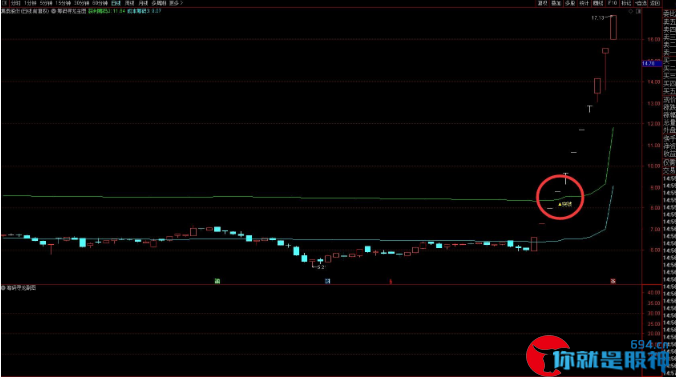Image resolution: width=676 pixels, height=379 pixels.
Task: Click the 统计 statistics toolbar button
Action: tap(584, 3)
